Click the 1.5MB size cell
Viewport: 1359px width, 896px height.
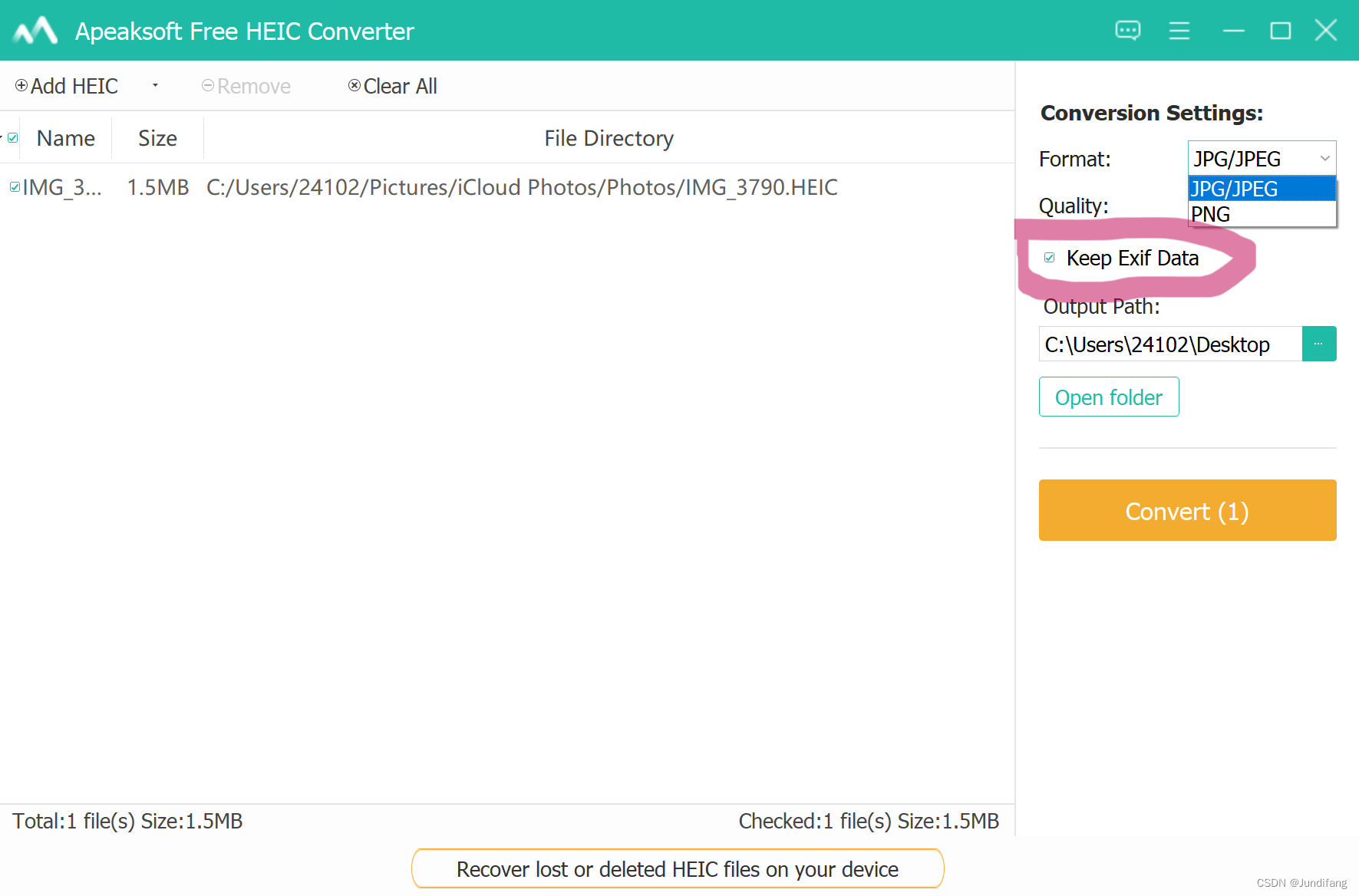(x=158, y=187)
